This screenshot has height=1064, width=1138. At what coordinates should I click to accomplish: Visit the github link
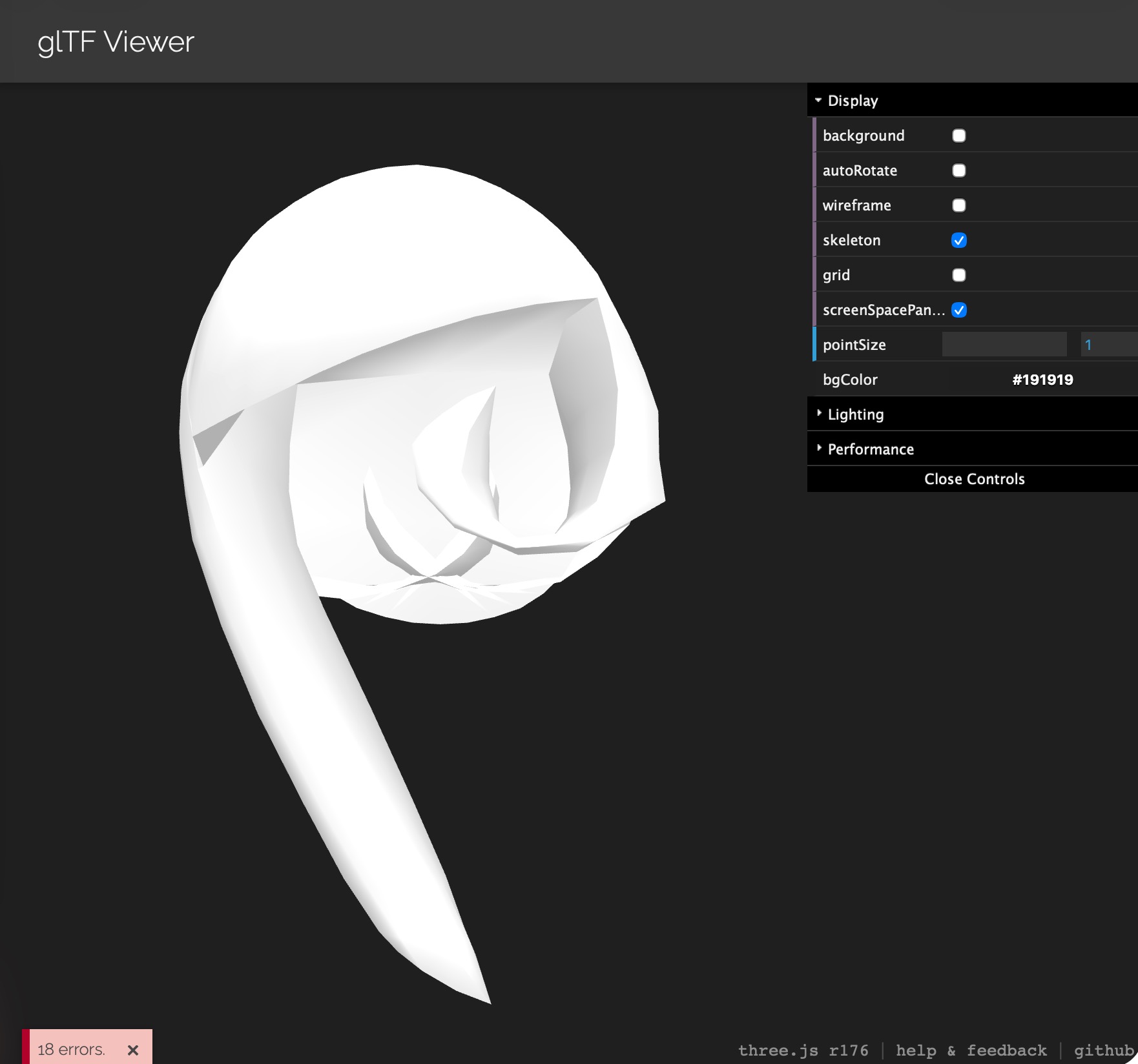click(1103, 1050)
